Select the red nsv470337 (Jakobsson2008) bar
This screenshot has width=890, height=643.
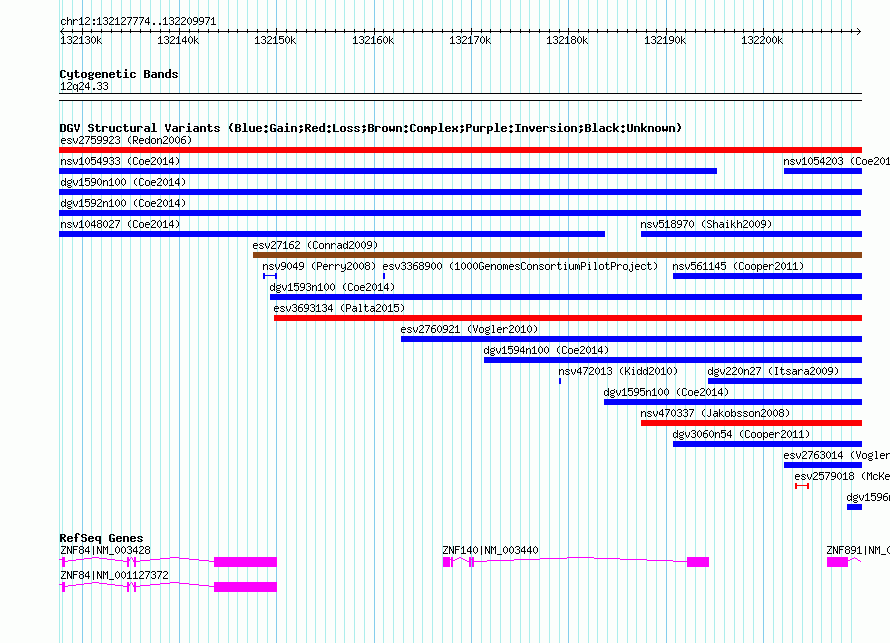752,423
